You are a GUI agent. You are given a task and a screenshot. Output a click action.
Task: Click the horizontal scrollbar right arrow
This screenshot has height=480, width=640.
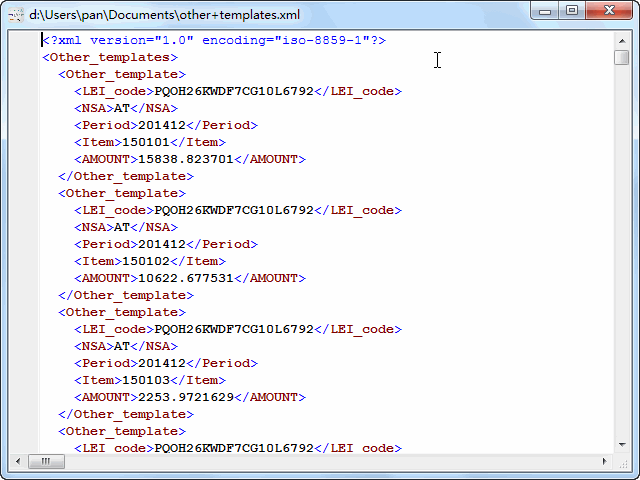(605, 461)
